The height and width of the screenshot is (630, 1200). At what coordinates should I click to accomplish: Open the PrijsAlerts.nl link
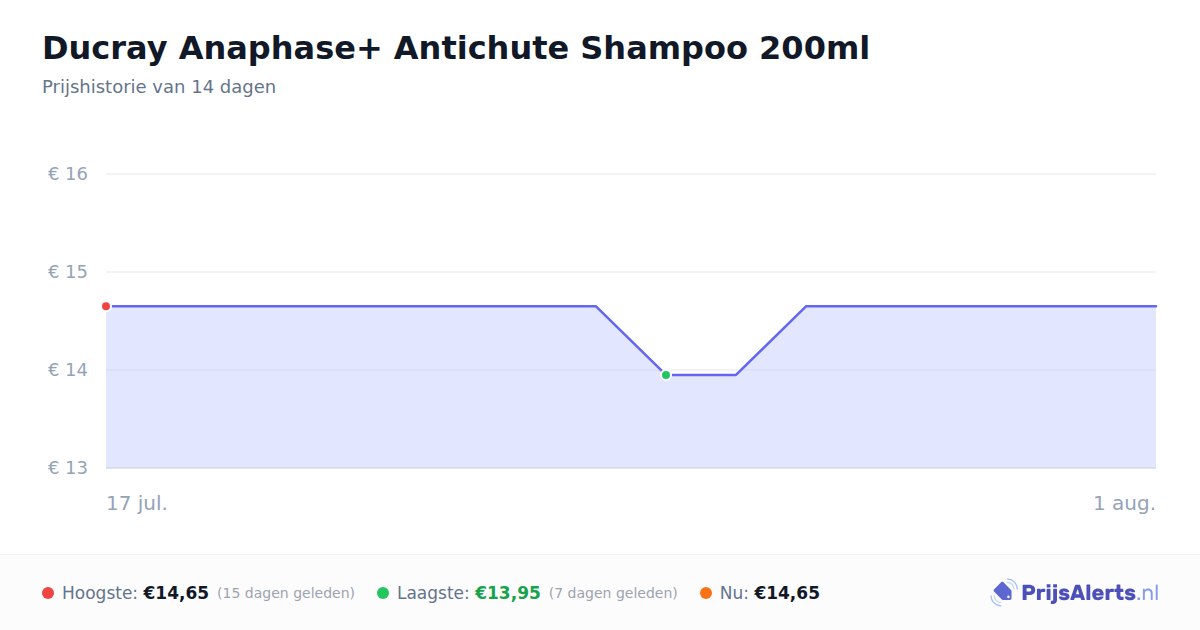pyautogui.click(x=1090, y=593)
